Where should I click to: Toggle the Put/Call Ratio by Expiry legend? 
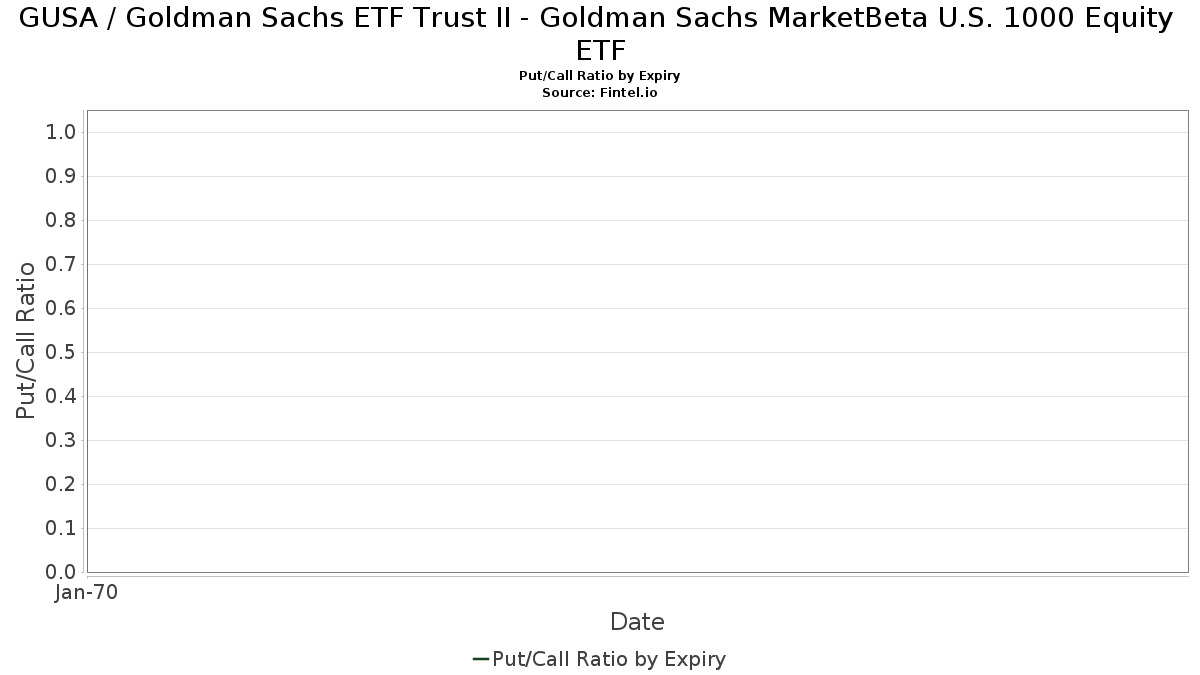[x=599, y=659]
